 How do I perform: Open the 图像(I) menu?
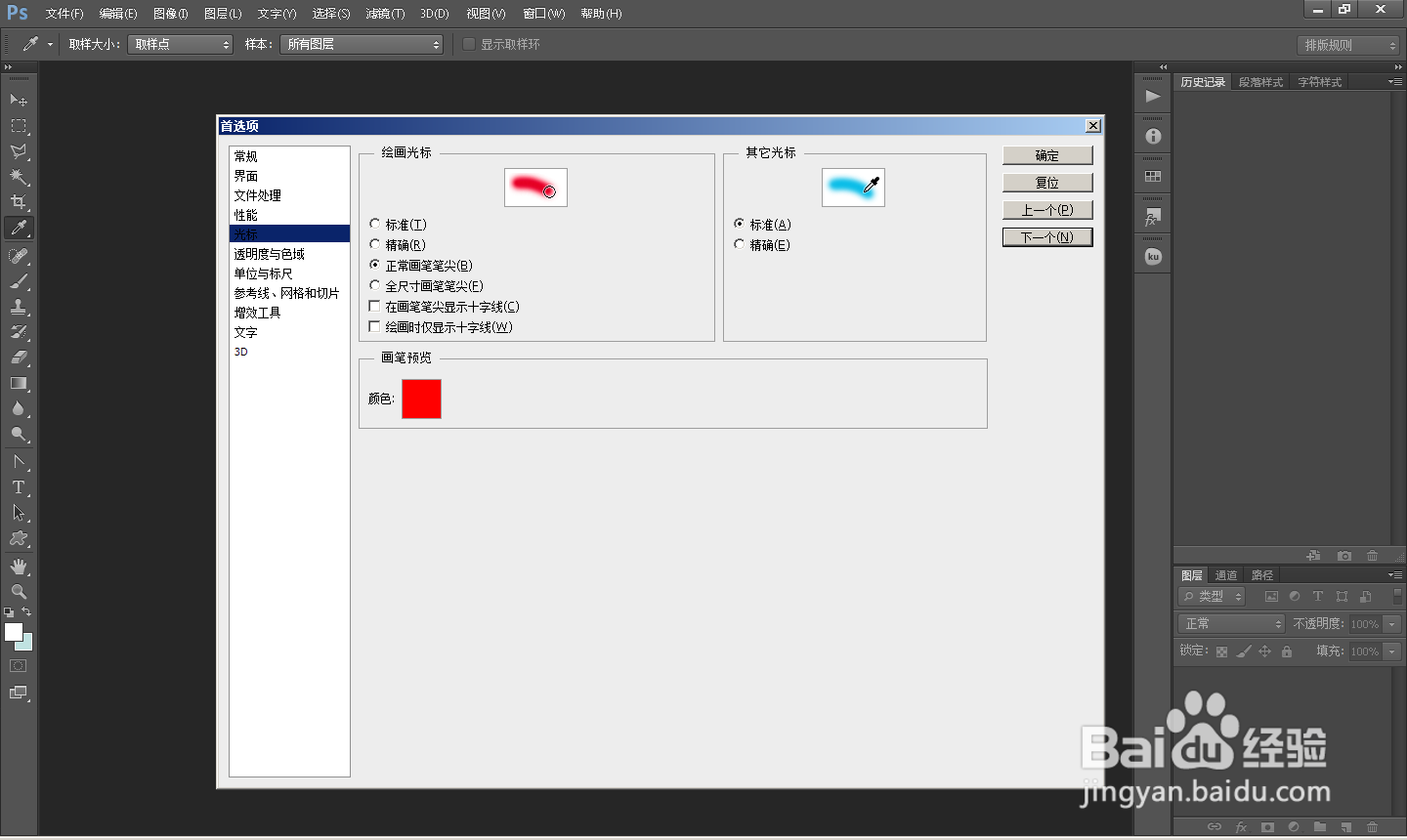coord(170,14)
